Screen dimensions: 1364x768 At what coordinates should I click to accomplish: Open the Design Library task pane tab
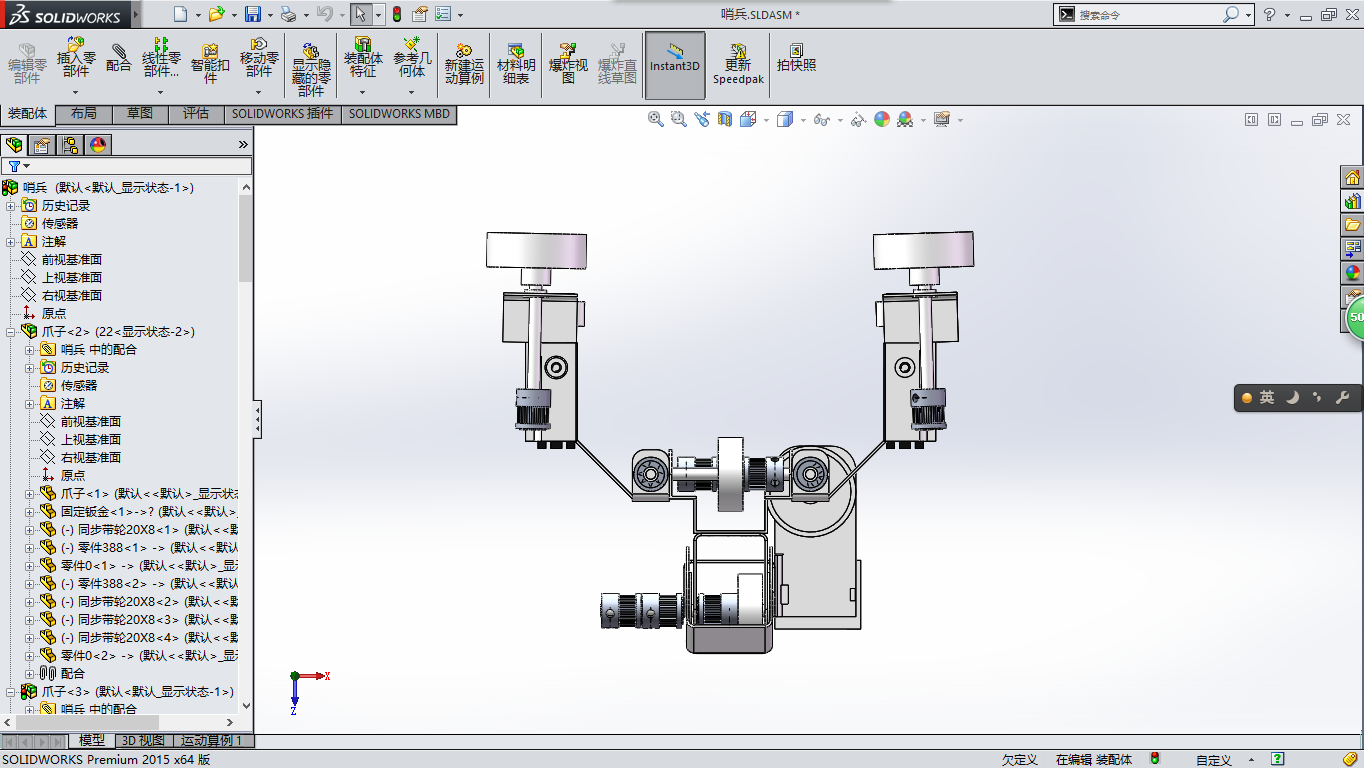1352,201
